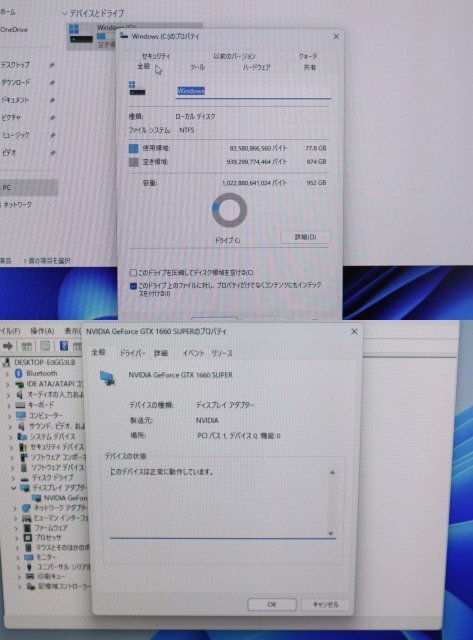
Task: Click ファームウェア icon in tree
Action: click(x=27, y=528)
